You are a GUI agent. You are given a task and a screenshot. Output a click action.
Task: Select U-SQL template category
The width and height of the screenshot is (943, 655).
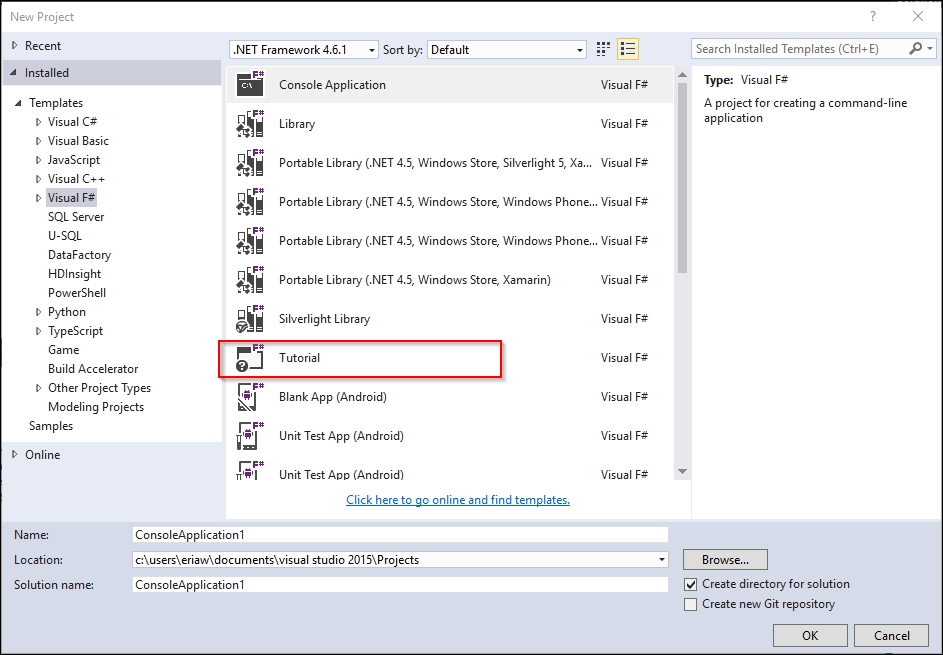point(64,236)
